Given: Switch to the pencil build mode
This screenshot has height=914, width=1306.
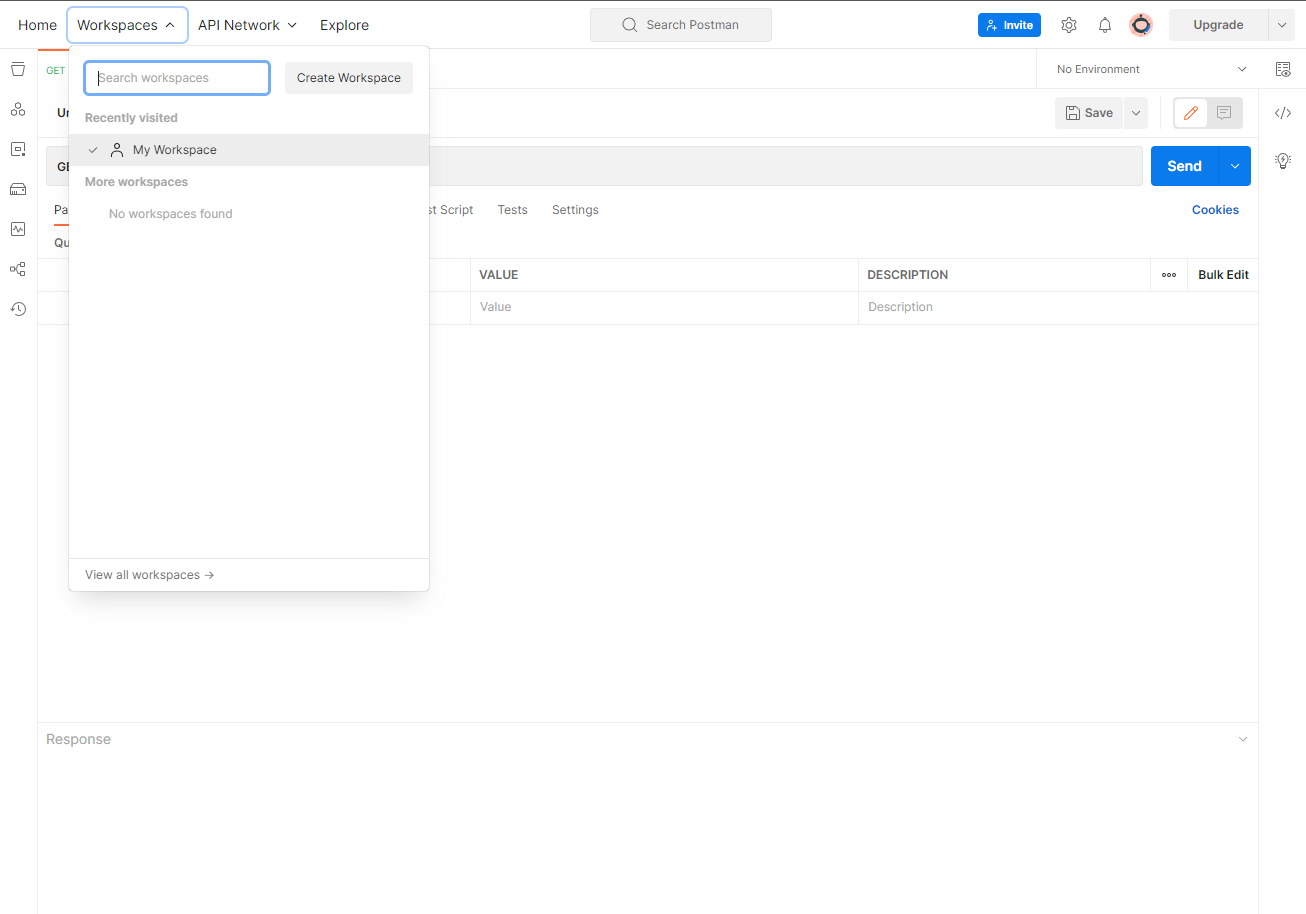Looking at the screenshot, I should click(x=1191, y=113).
